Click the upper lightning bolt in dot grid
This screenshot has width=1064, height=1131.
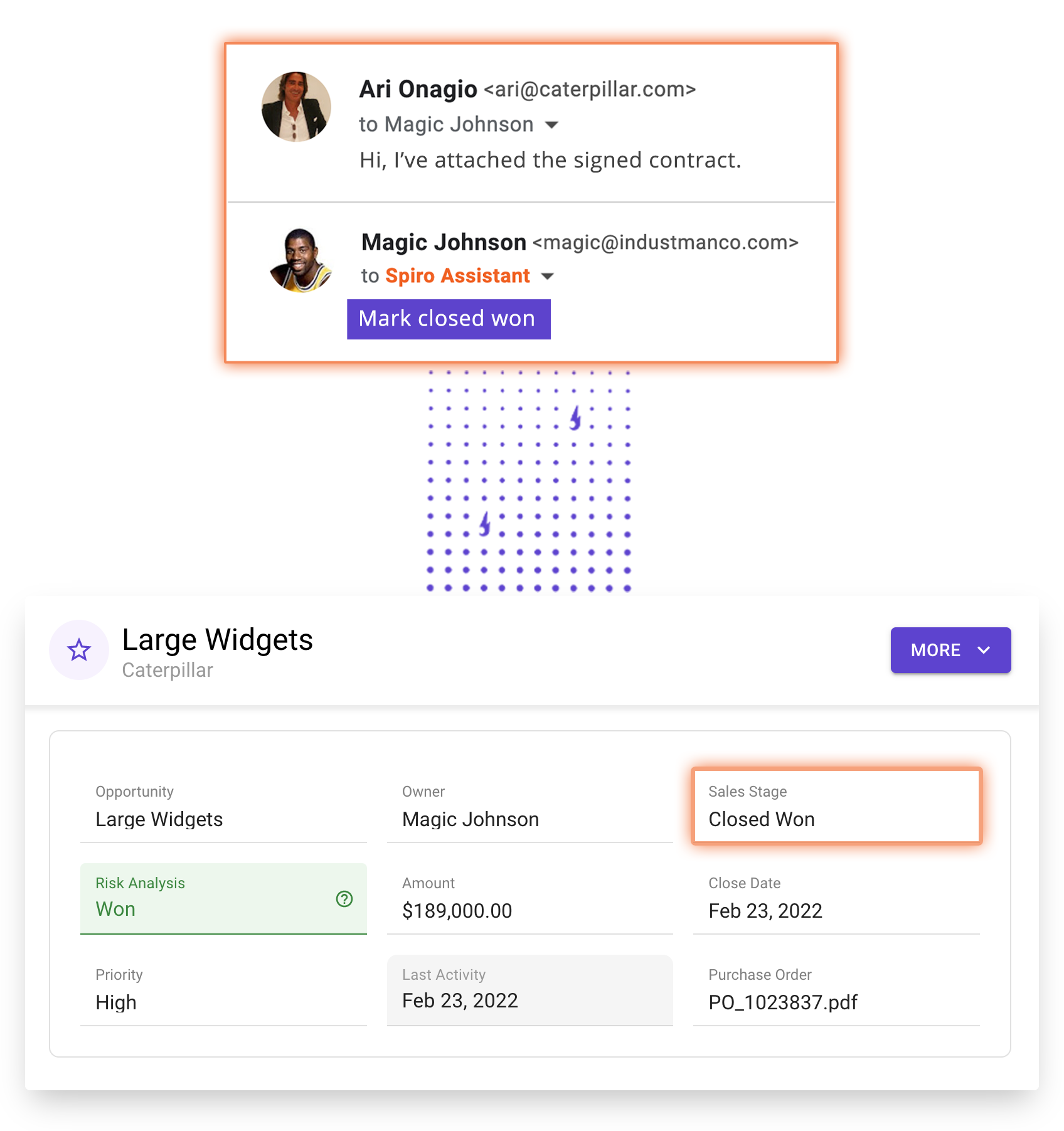point(575,418)
